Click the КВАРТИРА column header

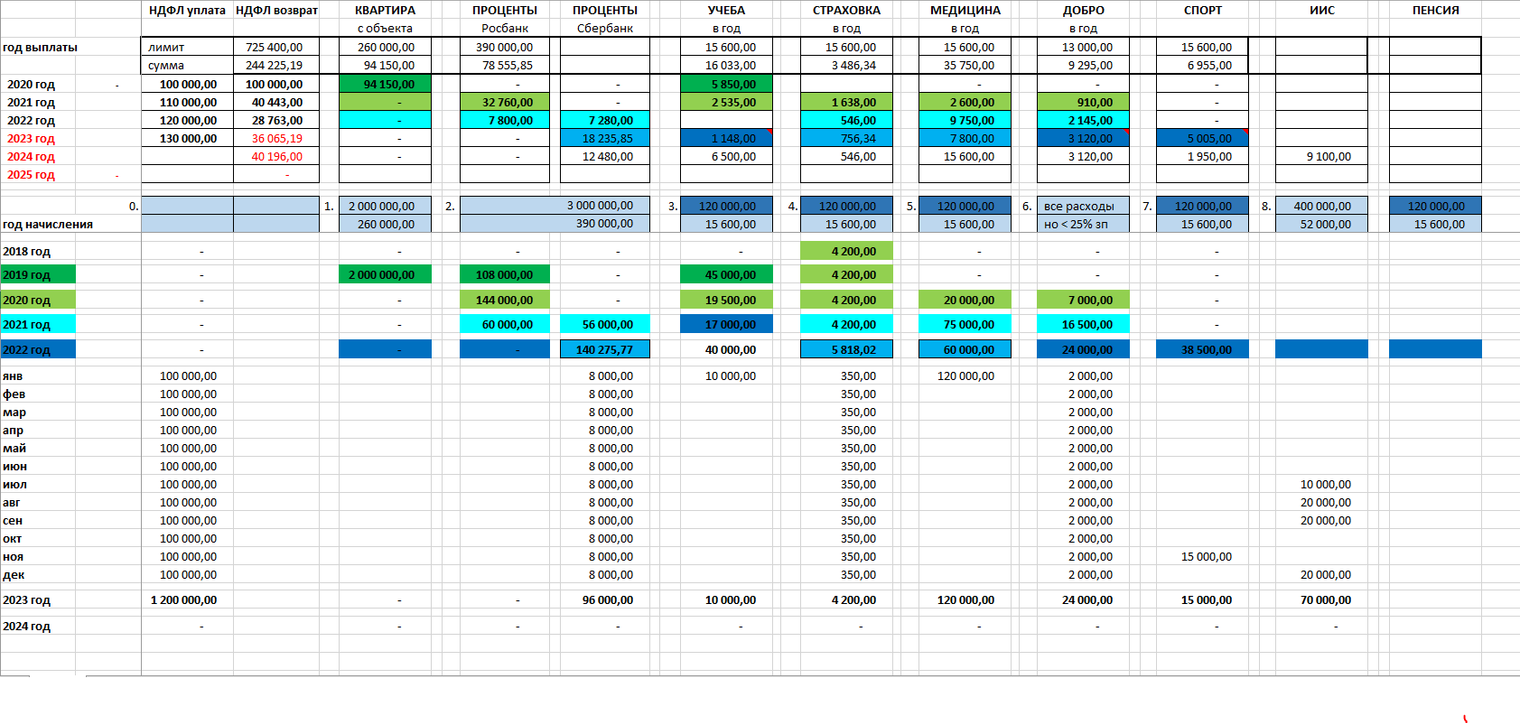pos(385,10)
